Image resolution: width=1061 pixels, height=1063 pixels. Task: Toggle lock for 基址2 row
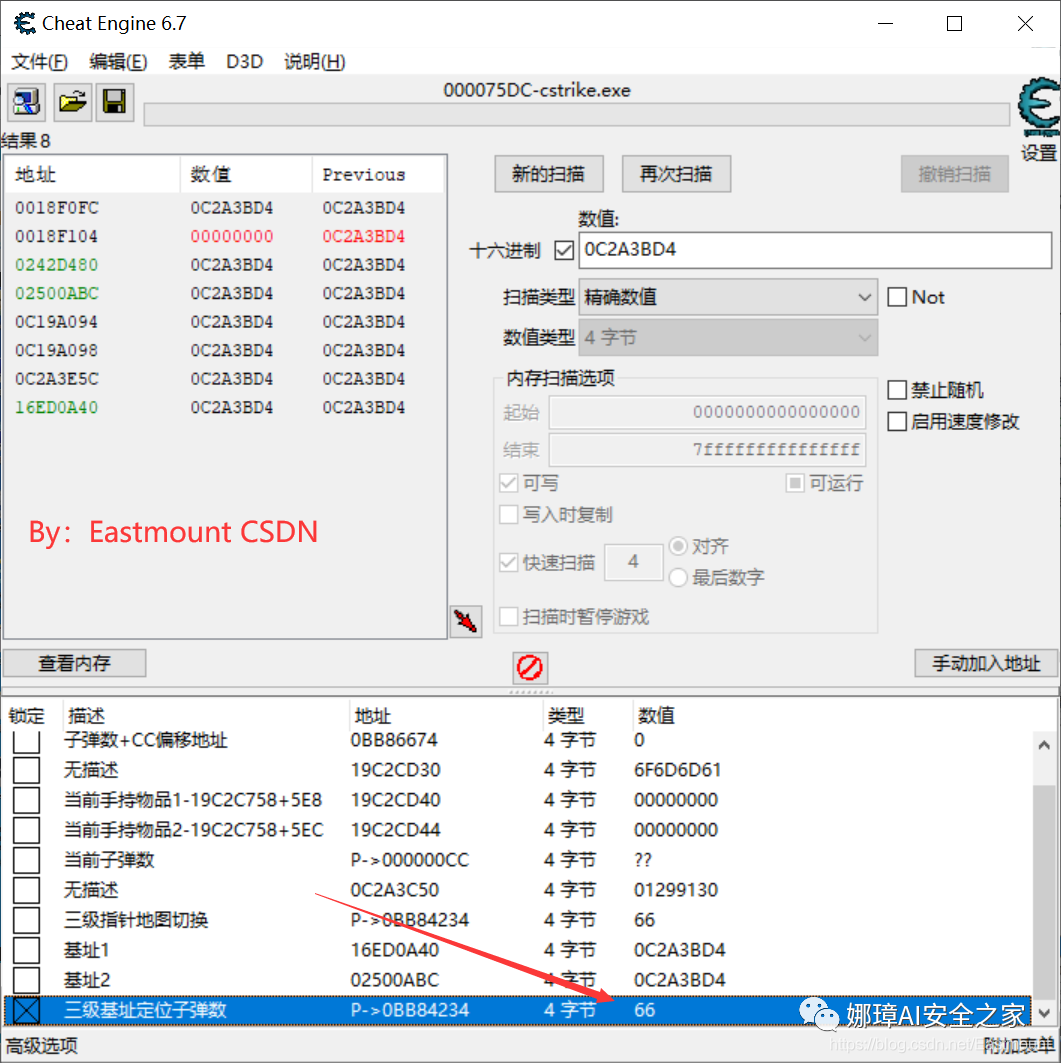pos(26,980)
